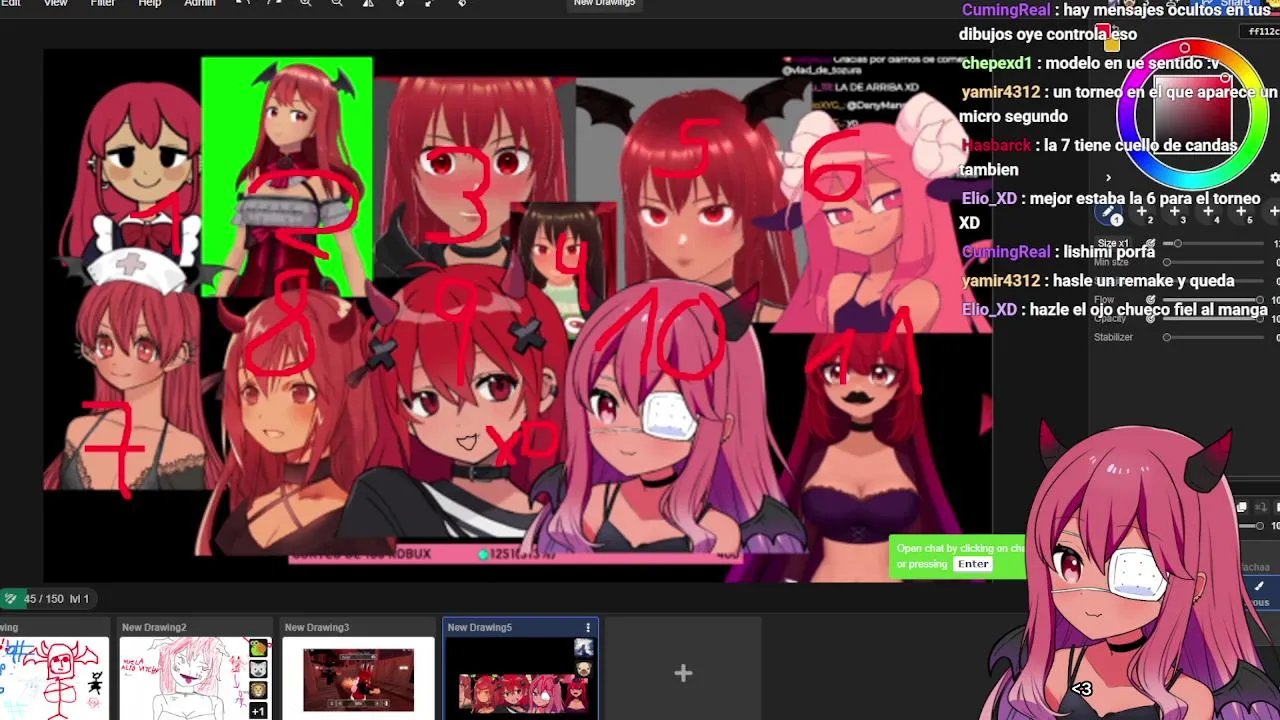Select the yellow secondary color swatch
This screenshot has width=1280, height=720.
[x=1112, y=44]
